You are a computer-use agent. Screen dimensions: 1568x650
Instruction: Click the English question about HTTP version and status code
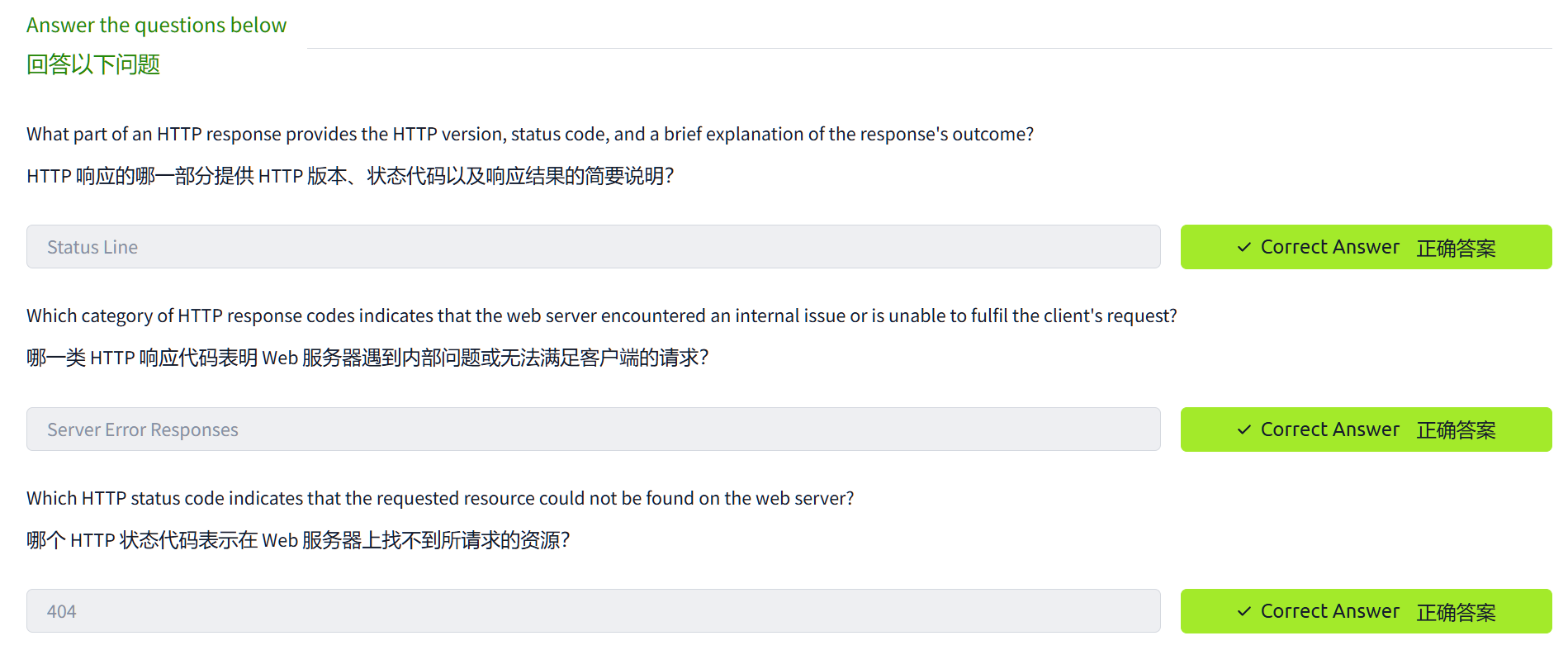click(x=529, y=134)
